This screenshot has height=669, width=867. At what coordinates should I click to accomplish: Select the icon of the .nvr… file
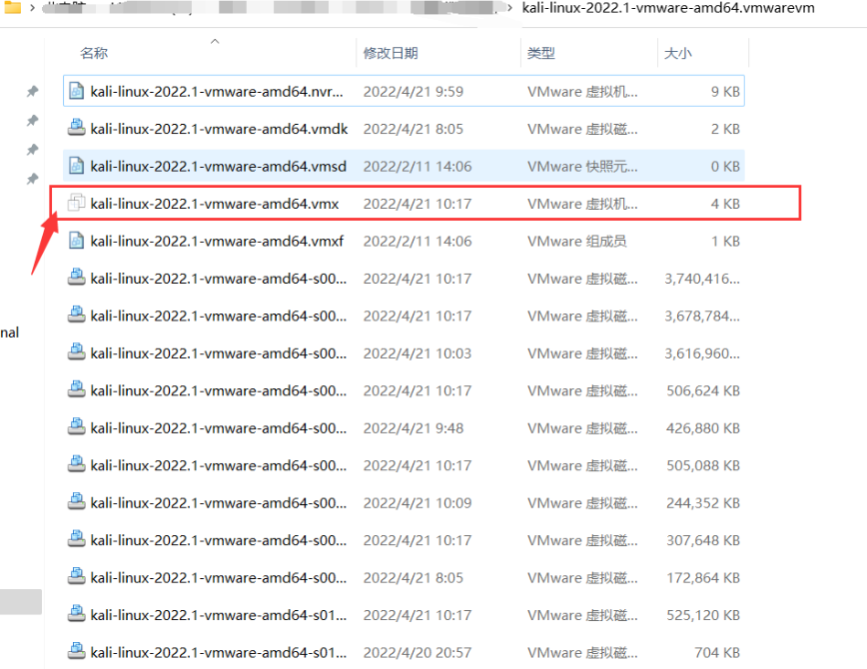coord(76,91)
